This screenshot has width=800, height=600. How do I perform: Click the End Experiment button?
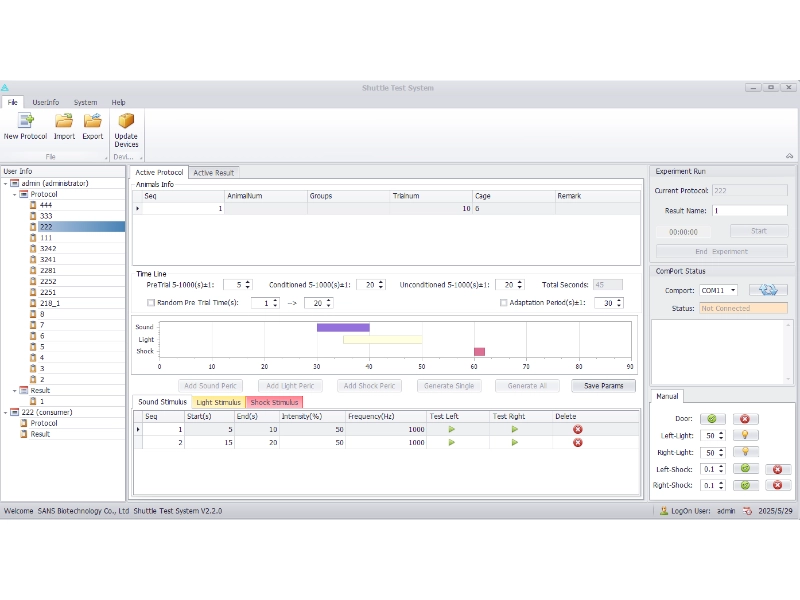click(x=721, y=251)
